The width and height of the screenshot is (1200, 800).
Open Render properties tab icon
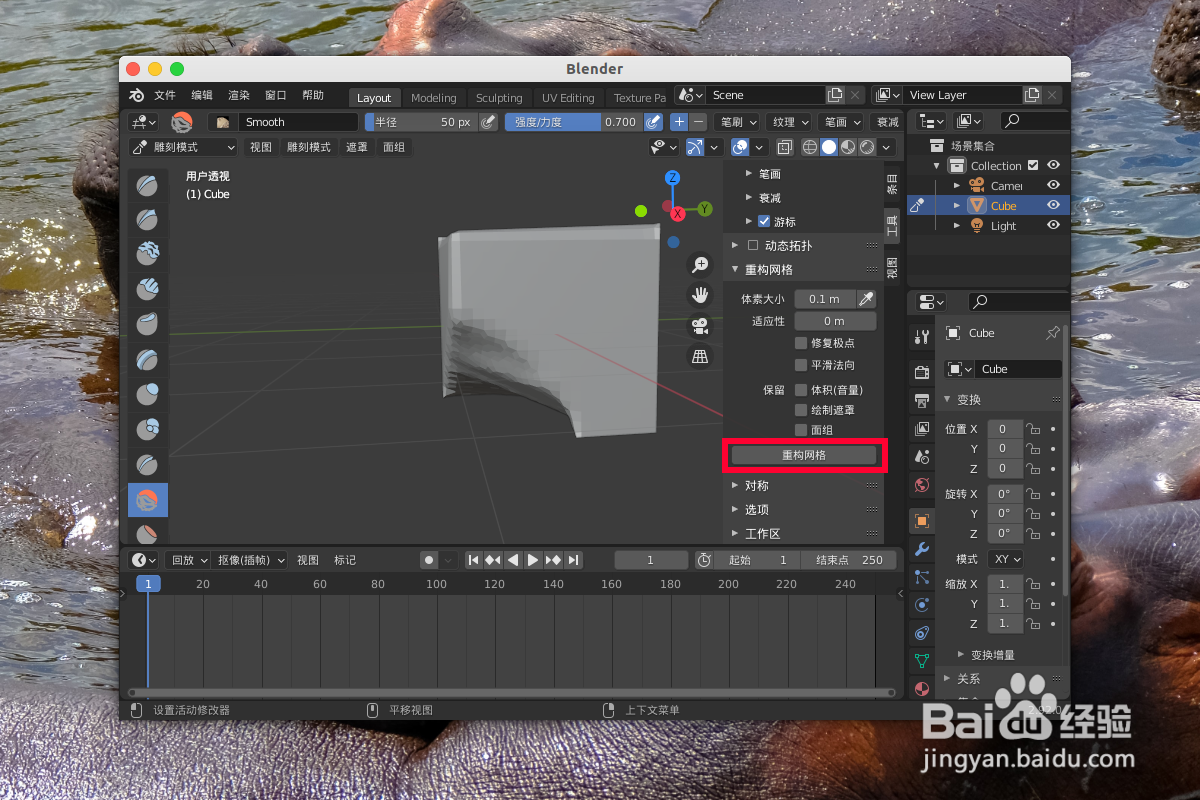click(x=922, y=373)
